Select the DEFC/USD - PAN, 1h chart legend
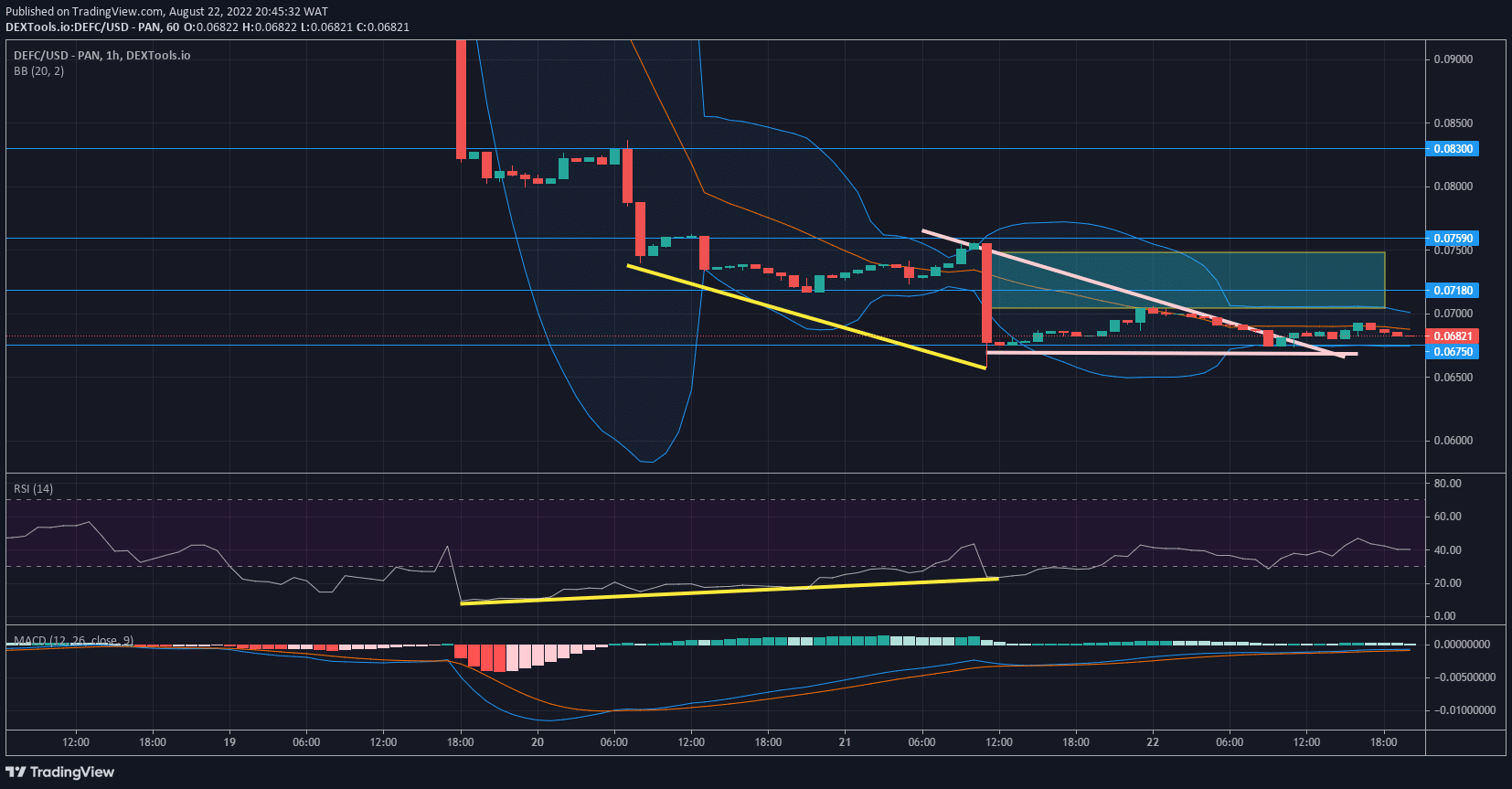The width and height of the screenshot is (1512, 789). [102, 55]
